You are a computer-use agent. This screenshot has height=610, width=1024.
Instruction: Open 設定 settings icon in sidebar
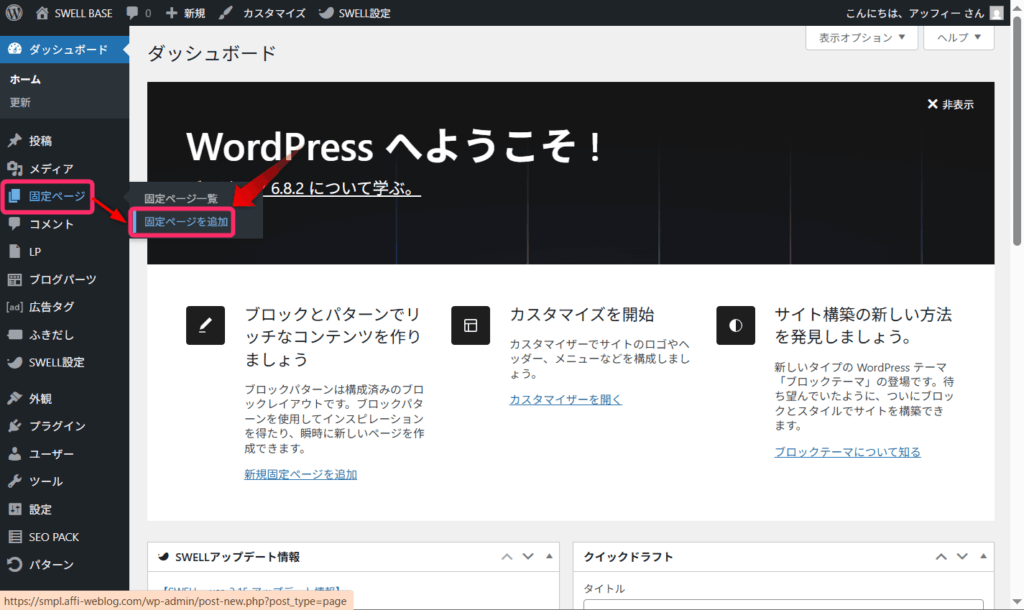click(x=14, y=509)
